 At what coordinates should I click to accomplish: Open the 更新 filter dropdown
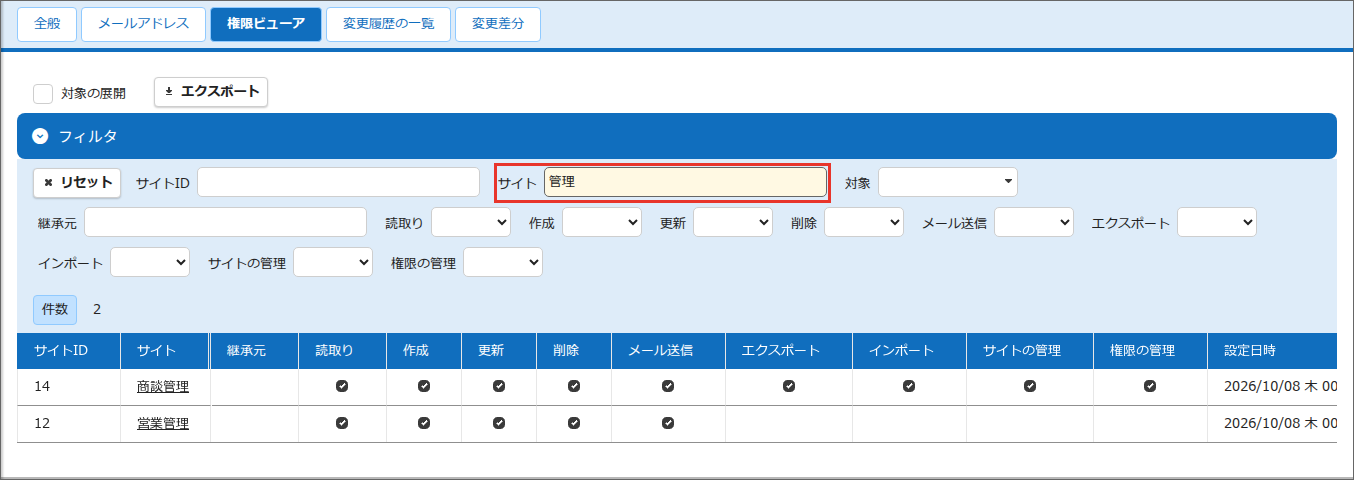point(733,222)
